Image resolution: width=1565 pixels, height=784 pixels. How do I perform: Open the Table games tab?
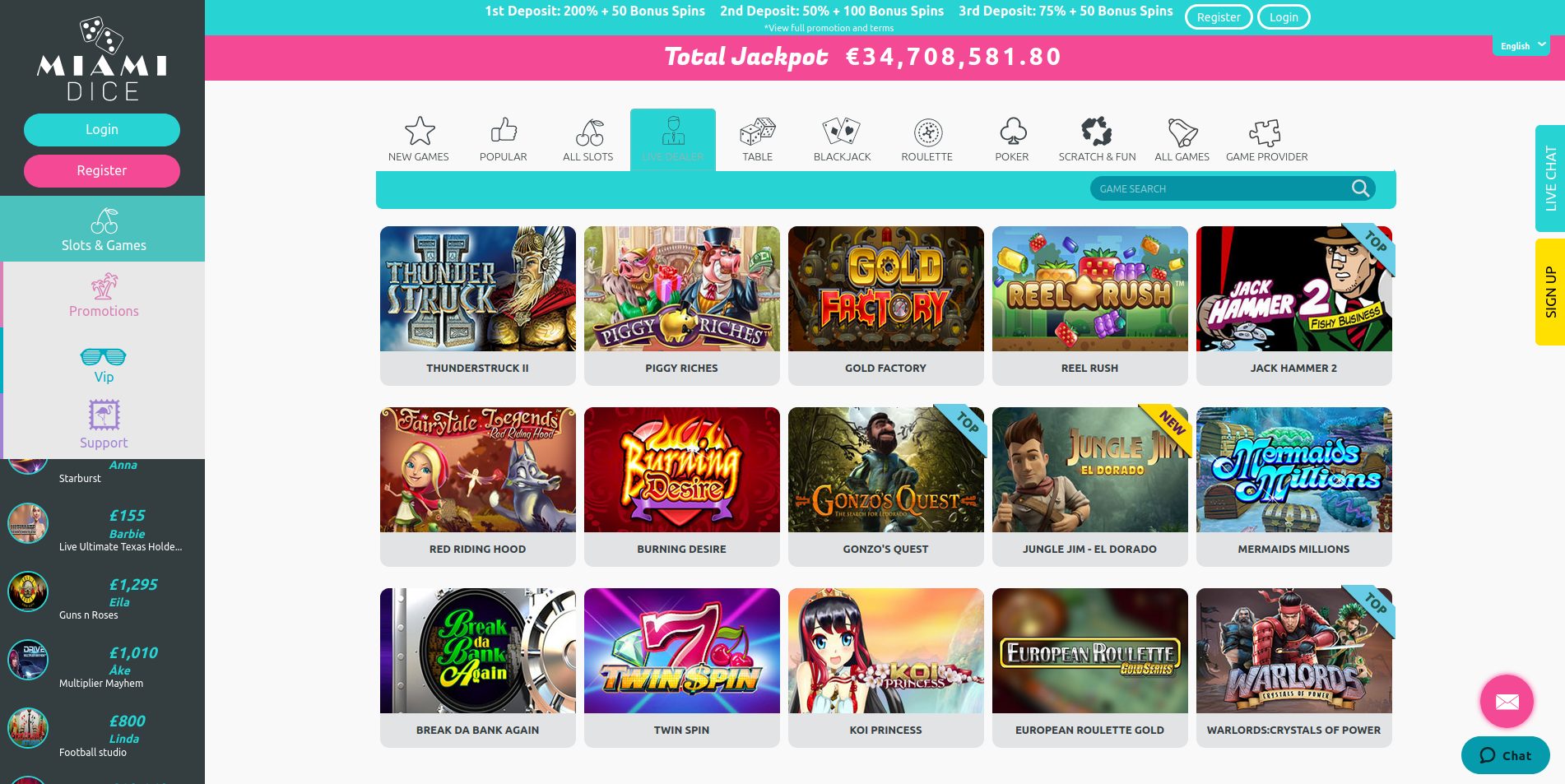(758, 139)
